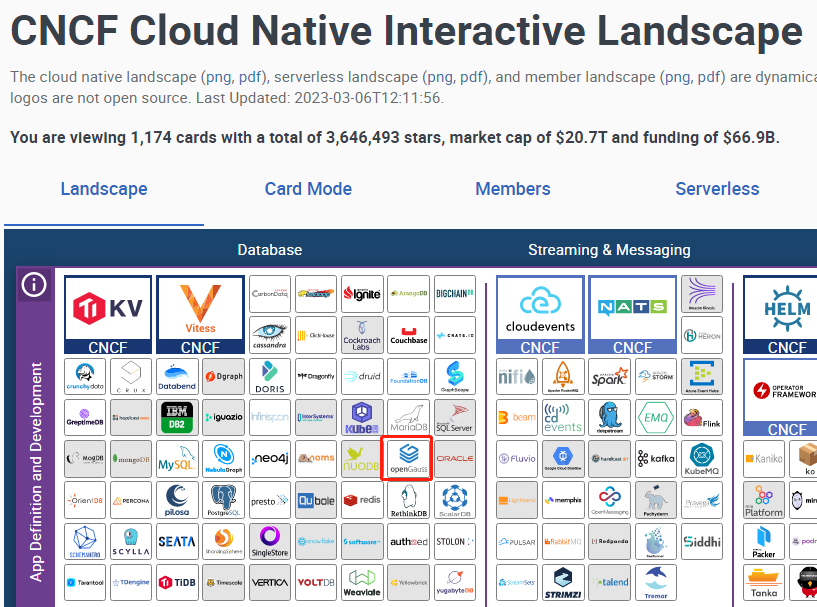The width and height of the screenshot is (817, 607).
Task: Click the Apache NiFi logo
Action: point(516,376)
